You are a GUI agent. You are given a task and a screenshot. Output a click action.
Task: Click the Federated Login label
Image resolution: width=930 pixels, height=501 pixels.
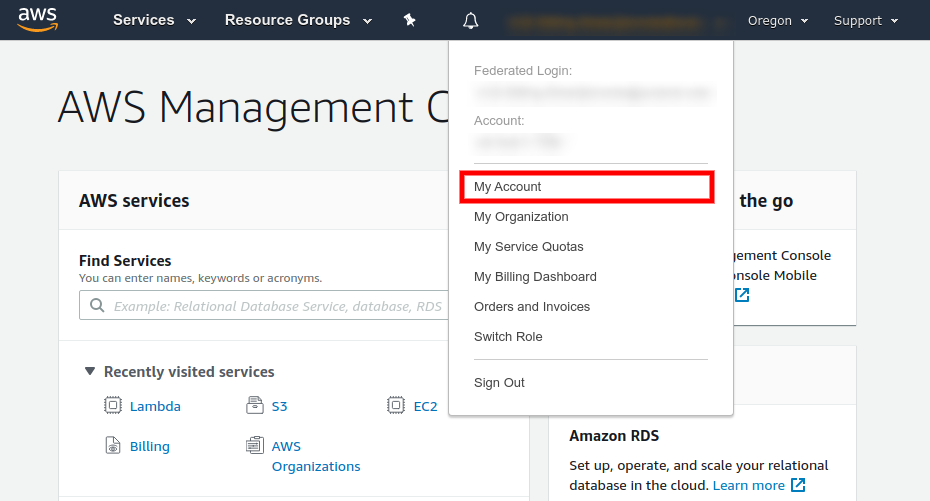tap(523, 71)
